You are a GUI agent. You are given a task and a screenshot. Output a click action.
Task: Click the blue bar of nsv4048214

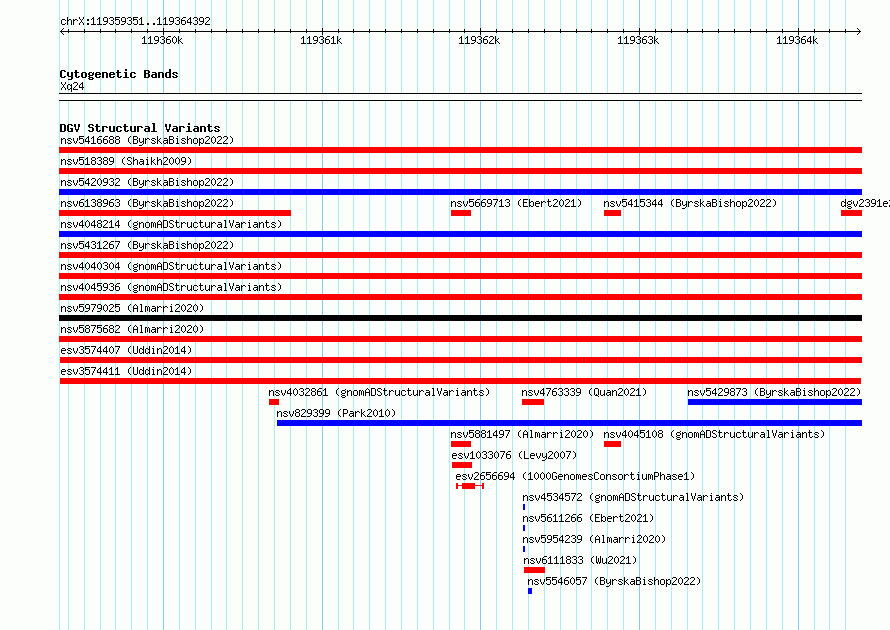pos(460,234)
